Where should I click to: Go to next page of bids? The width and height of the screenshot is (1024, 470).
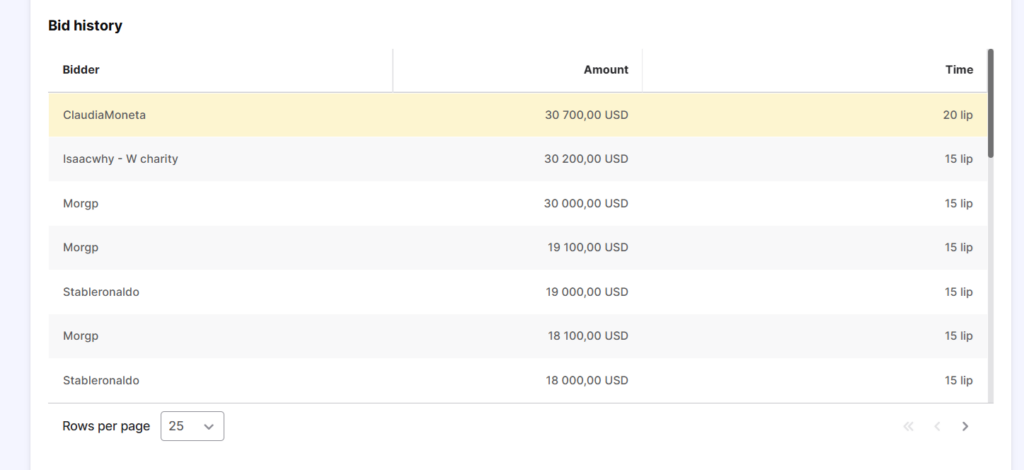pyautogui.click(x=965, y=426)
